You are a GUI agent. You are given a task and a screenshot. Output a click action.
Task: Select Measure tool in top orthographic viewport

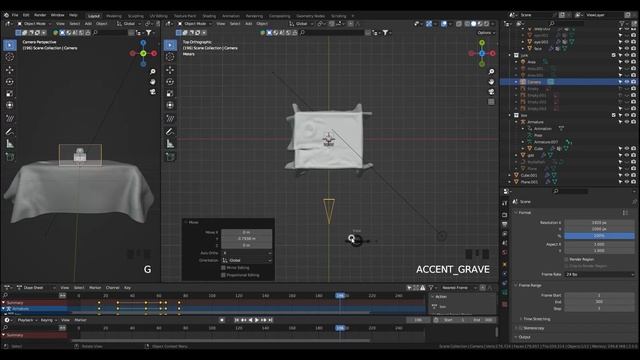coord(170,144)
